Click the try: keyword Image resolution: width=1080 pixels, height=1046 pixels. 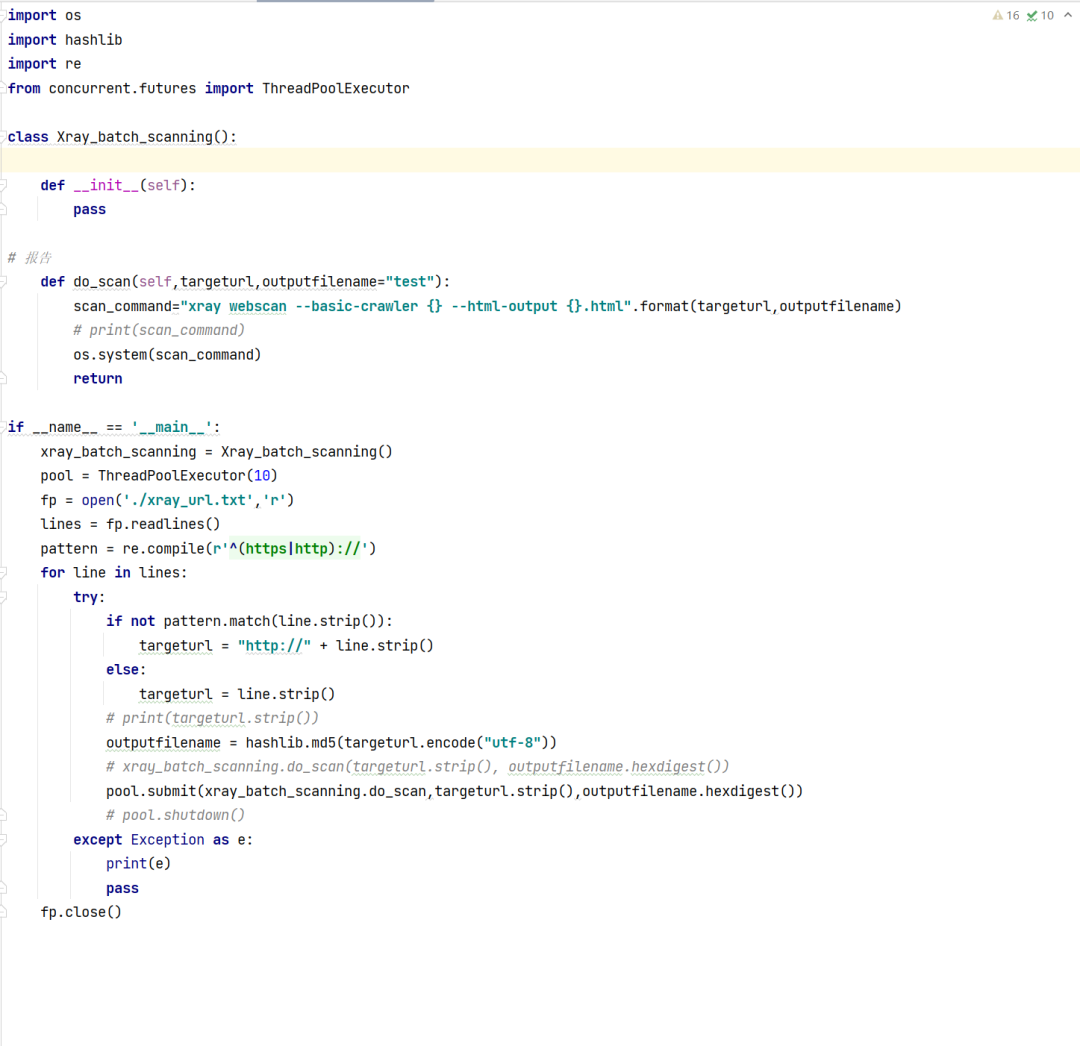point(90,597)
